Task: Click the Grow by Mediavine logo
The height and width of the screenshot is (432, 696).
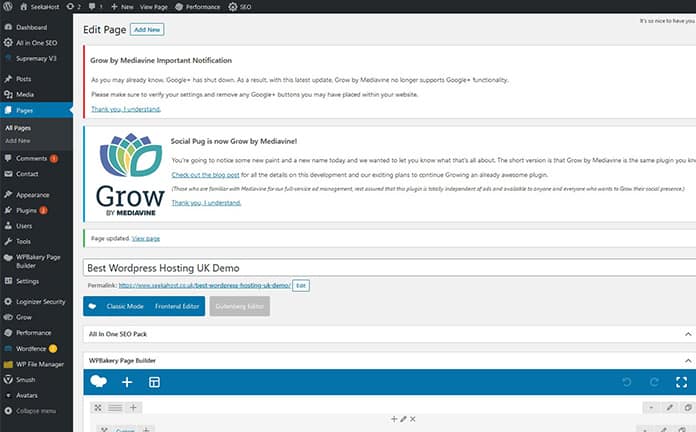Action: click(x=130, y=174)
